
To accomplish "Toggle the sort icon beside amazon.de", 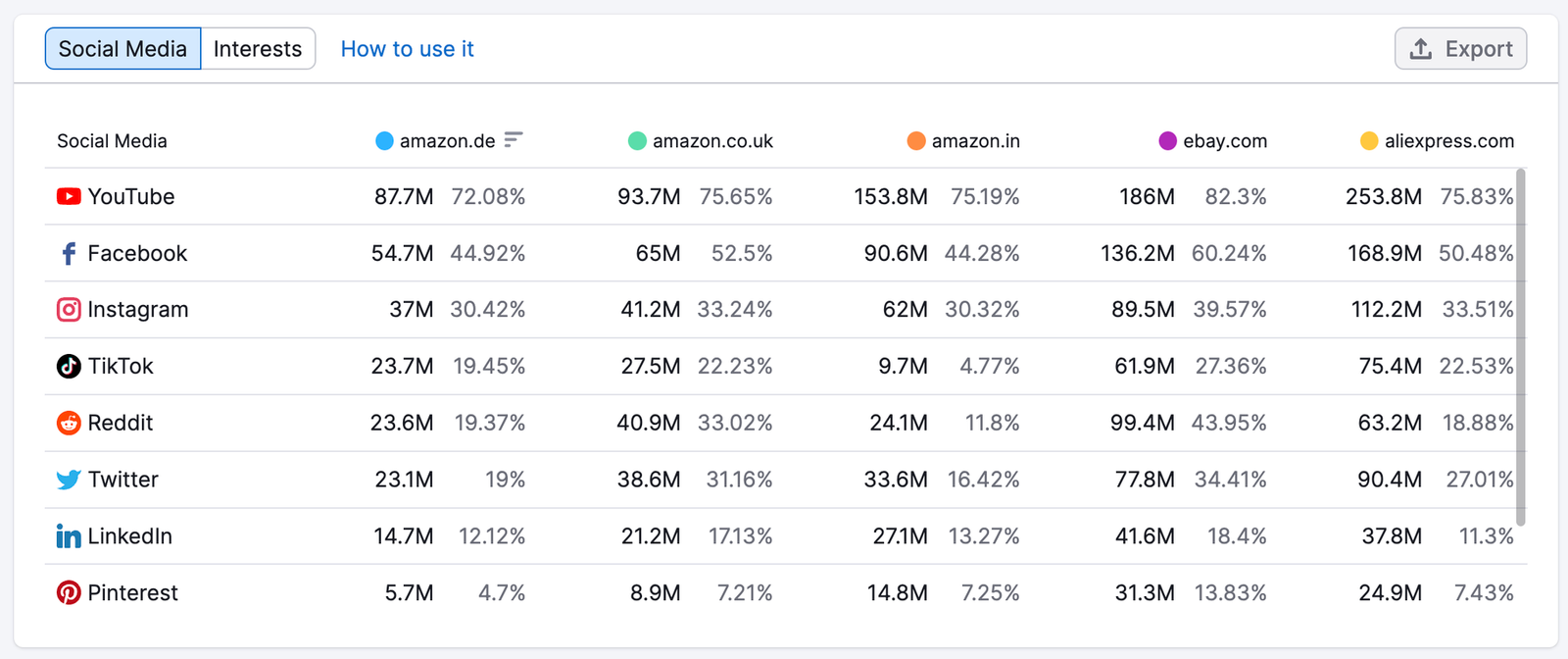I will click(x=514, y=140).
